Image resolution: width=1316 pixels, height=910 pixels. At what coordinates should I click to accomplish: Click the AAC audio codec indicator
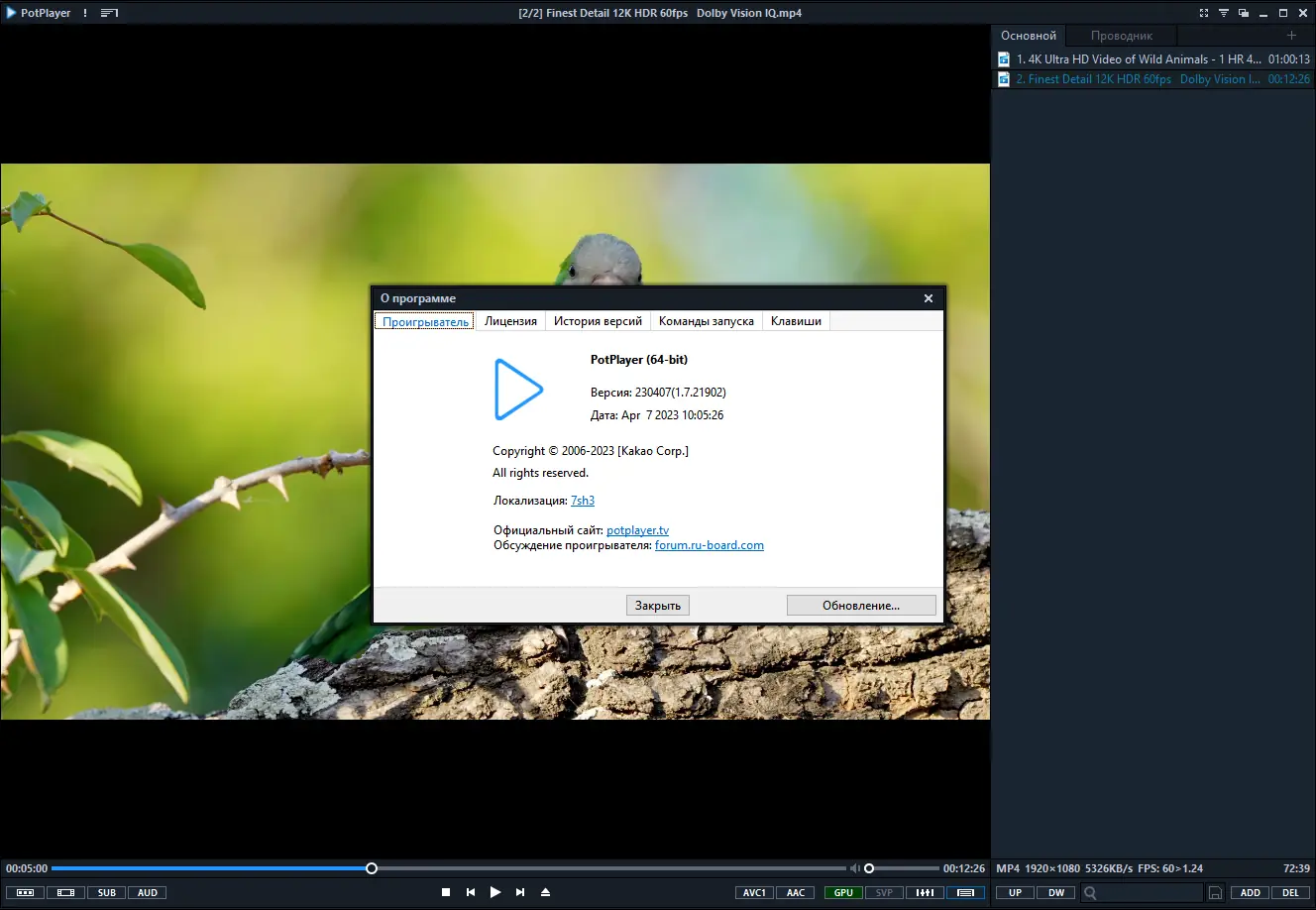(796, 893)
